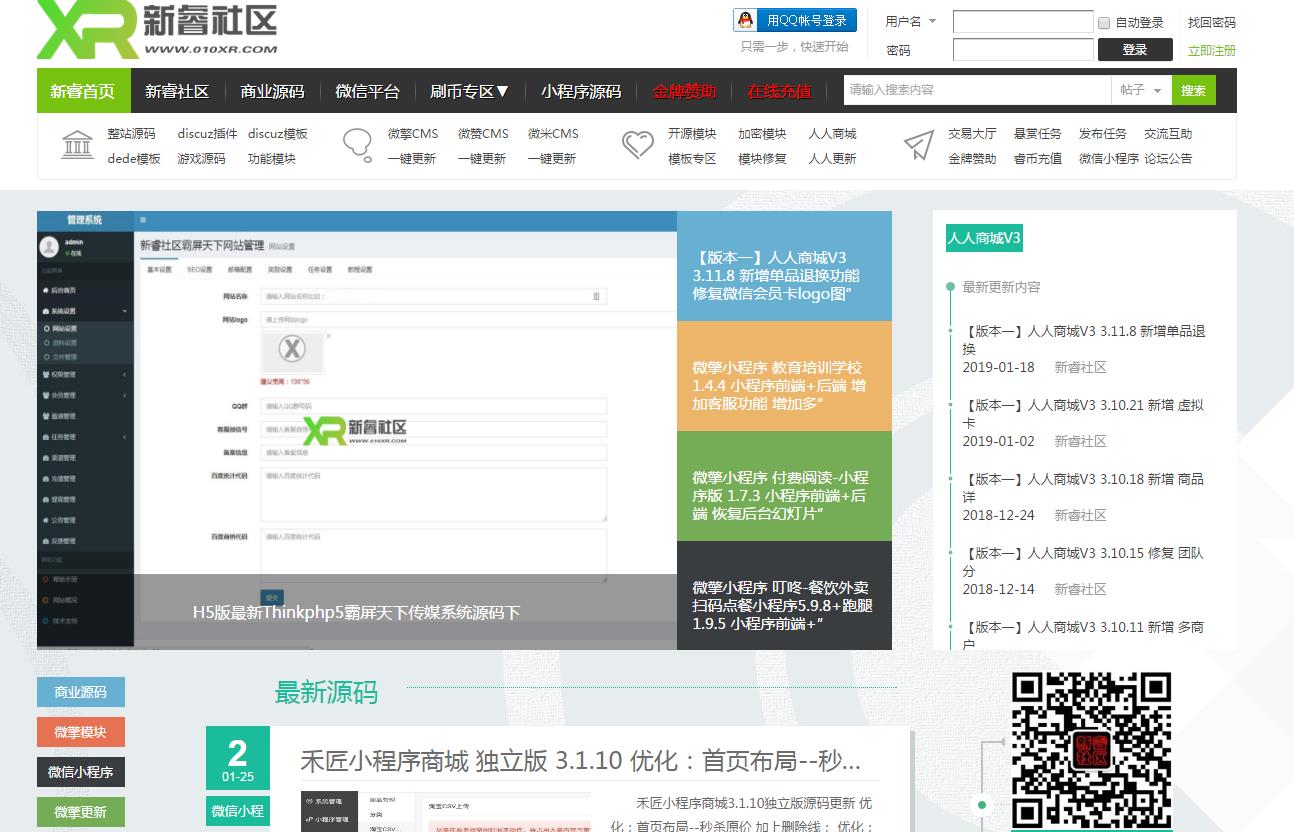Click the bank building category icon
Image resolution: width=1294 pixels, height=832 pixels.
pyautogui.click(x=78, y=145)
